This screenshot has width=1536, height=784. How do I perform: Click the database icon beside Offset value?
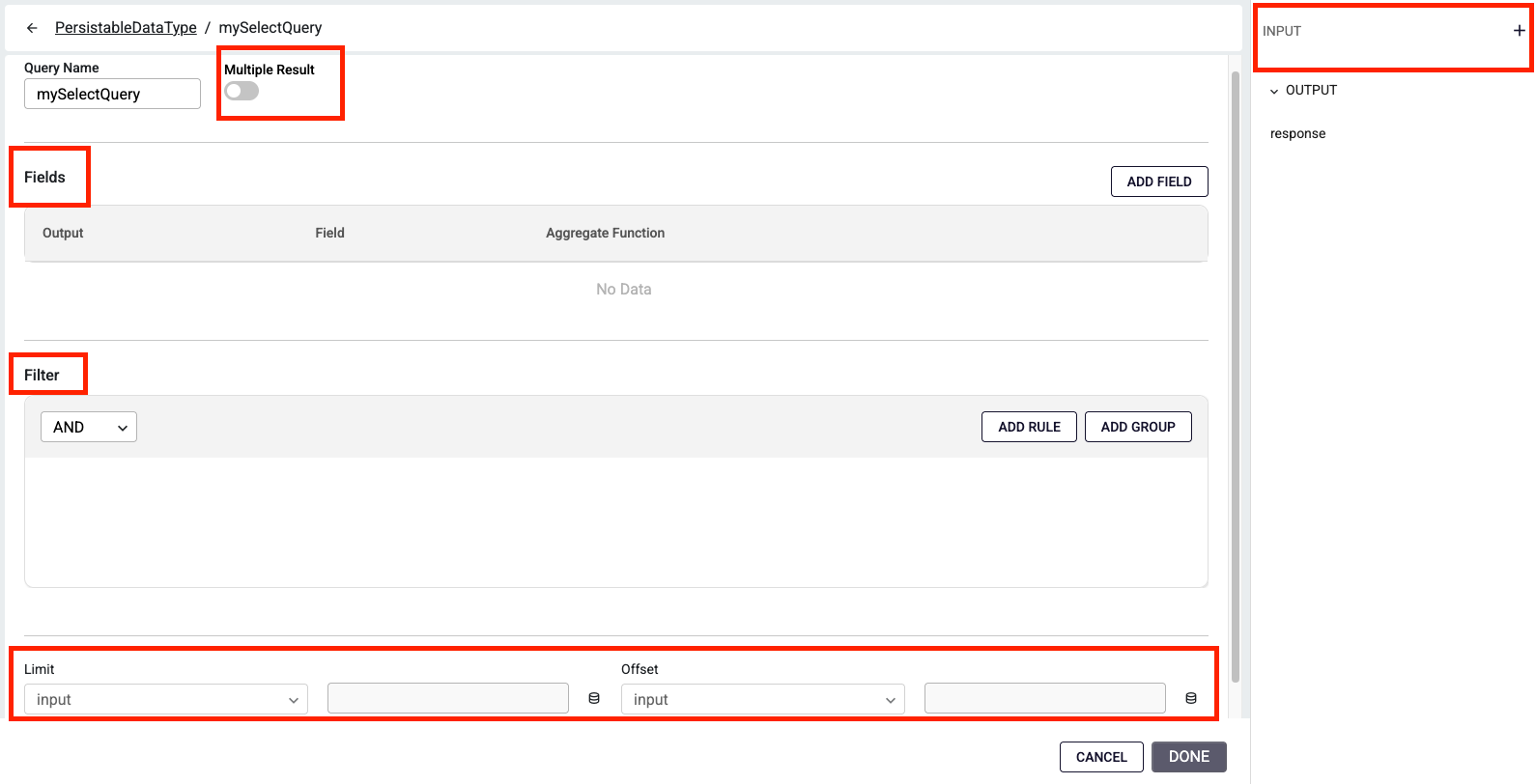[1191, 698]
